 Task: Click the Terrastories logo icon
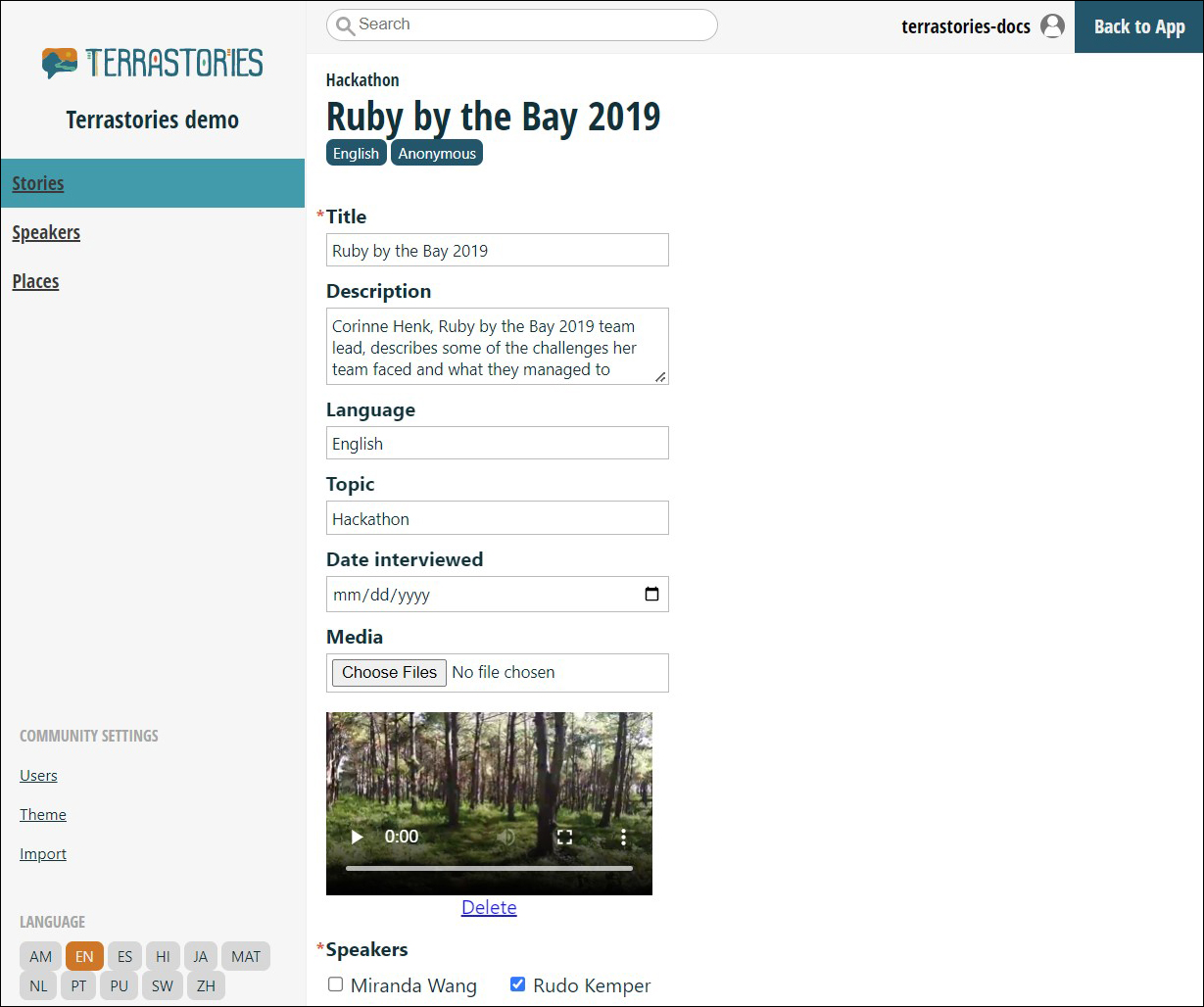[x=60, y=63]
